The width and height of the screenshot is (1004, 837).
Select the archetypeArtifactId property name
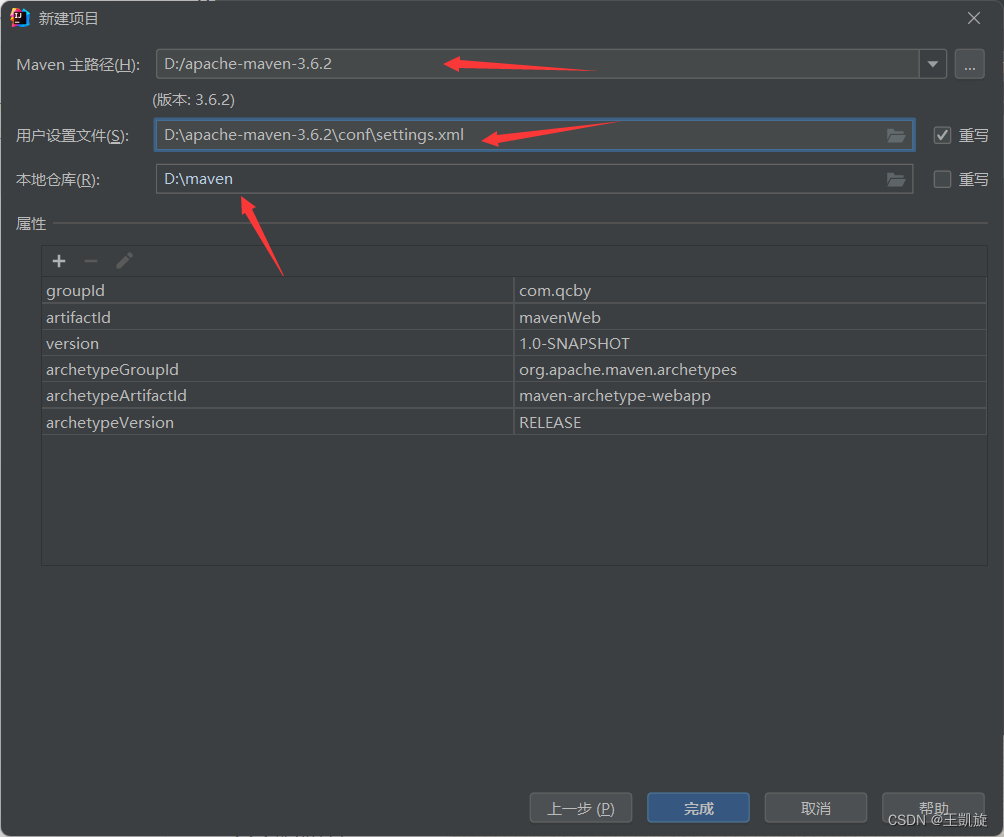116,396
